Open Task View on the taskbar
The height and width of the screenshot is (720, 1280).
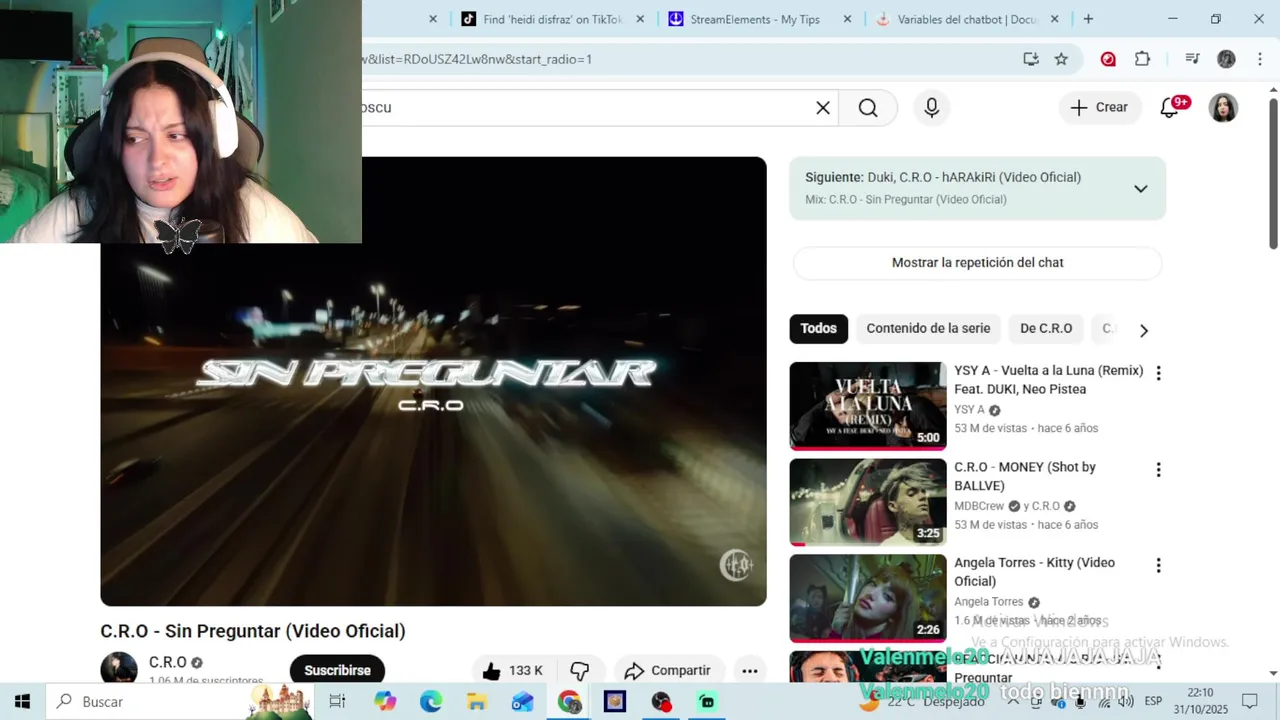point(337,702)
